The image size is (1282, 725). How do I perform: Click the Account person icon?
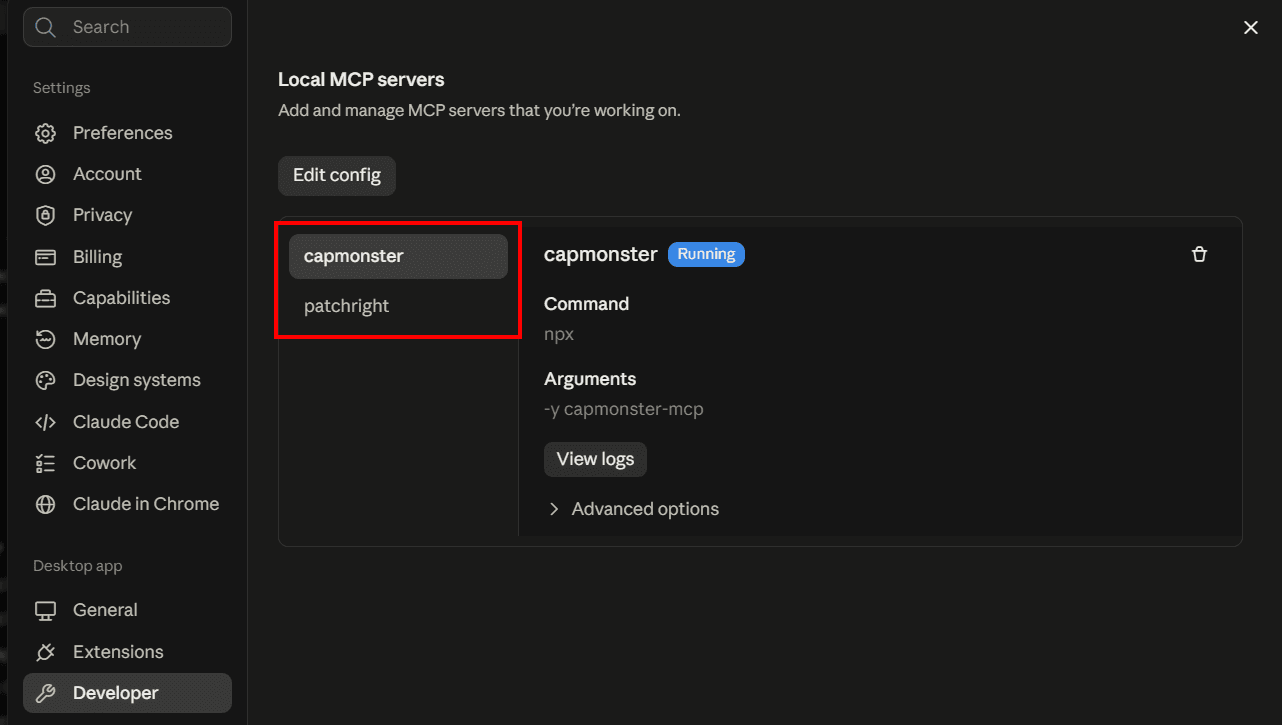45,174
